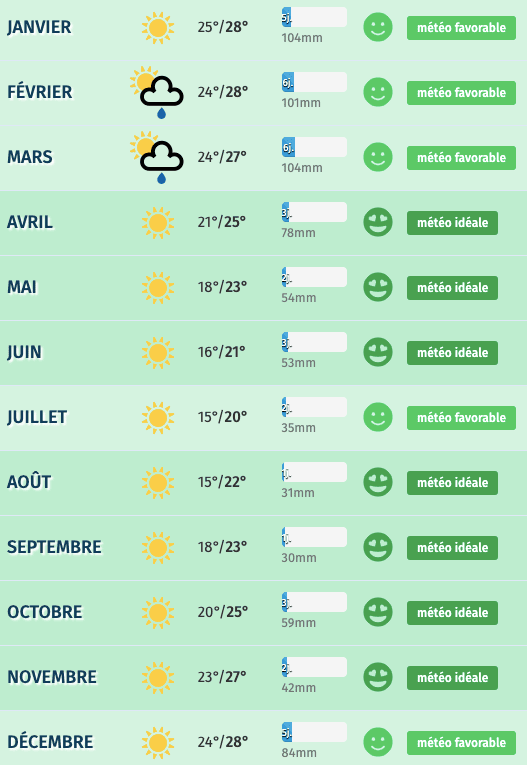Click the sun icon in the Avril row
This screenshot has height=765, width=527.
point(158,223)
